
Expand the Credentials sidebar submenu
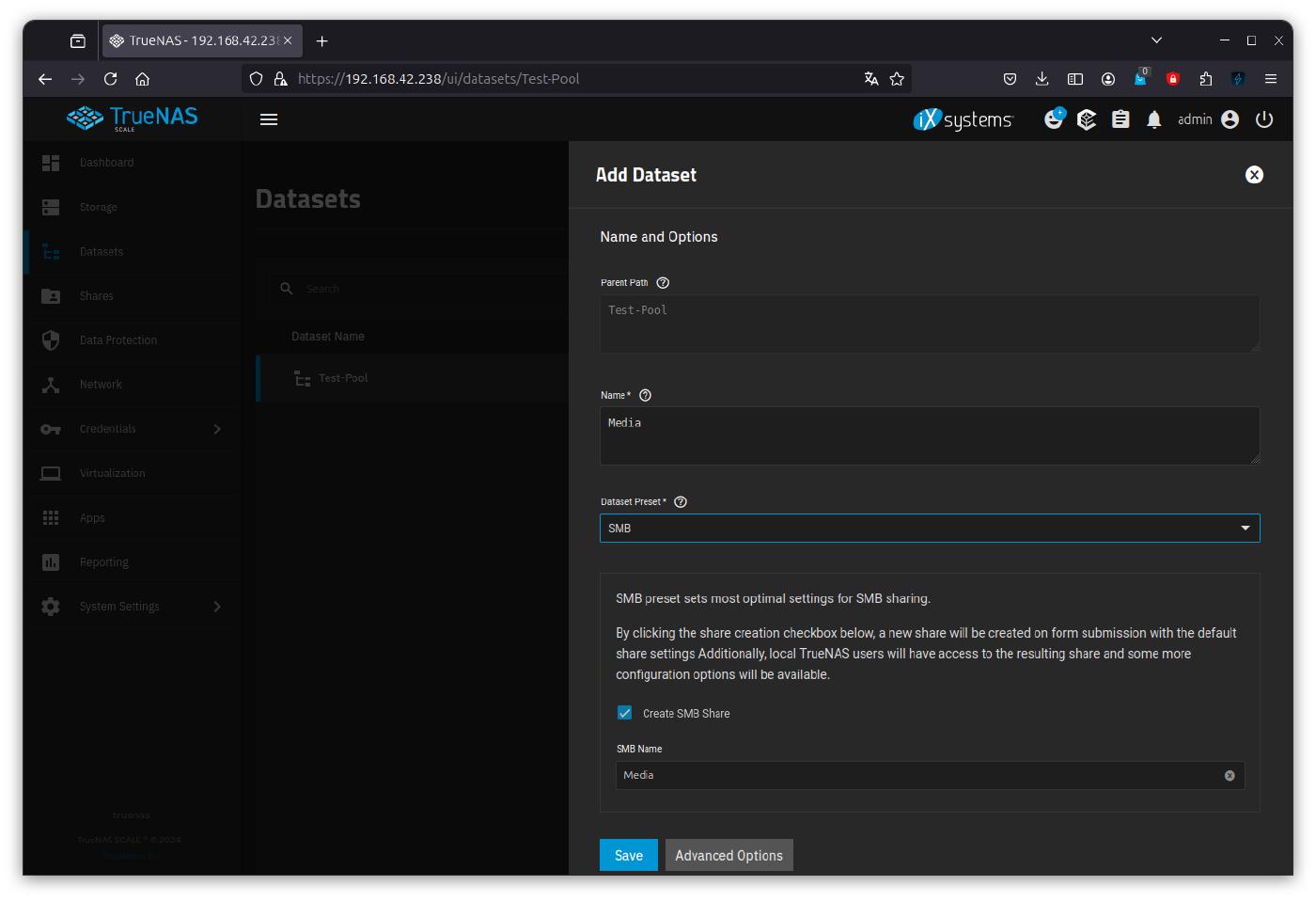pos(217,429)
